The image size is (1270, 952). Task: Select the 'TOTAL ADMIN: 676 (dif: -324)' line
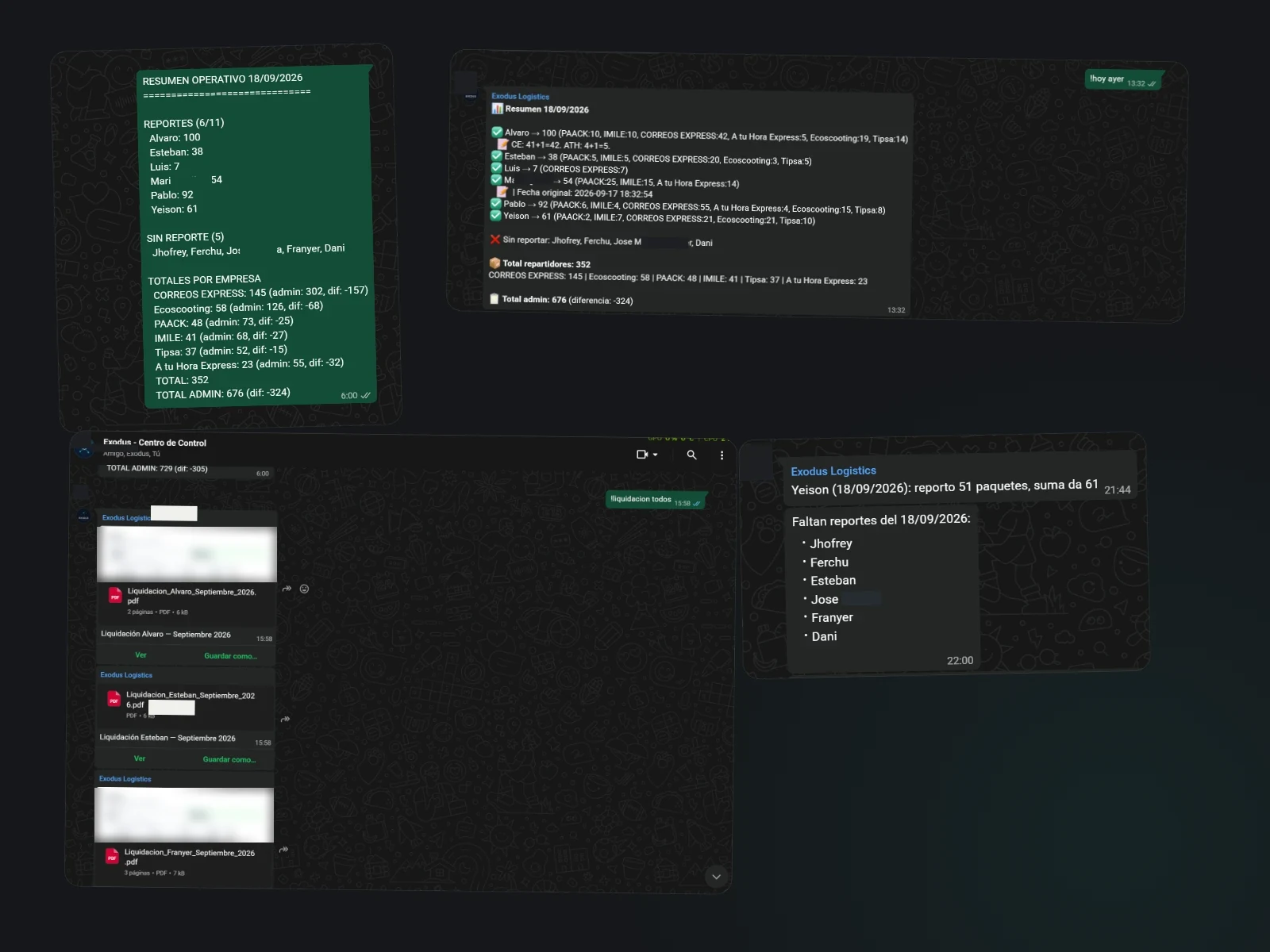click(223, 393)
